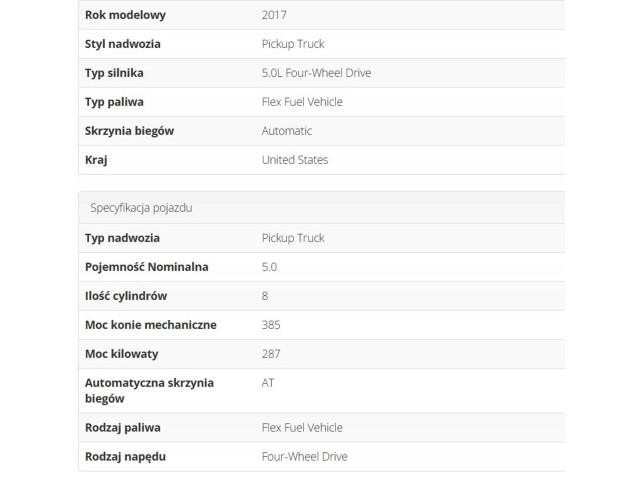Click the Specyfikacja pojazdu section header
Screen dimensions: 640x480
point(141,207)
